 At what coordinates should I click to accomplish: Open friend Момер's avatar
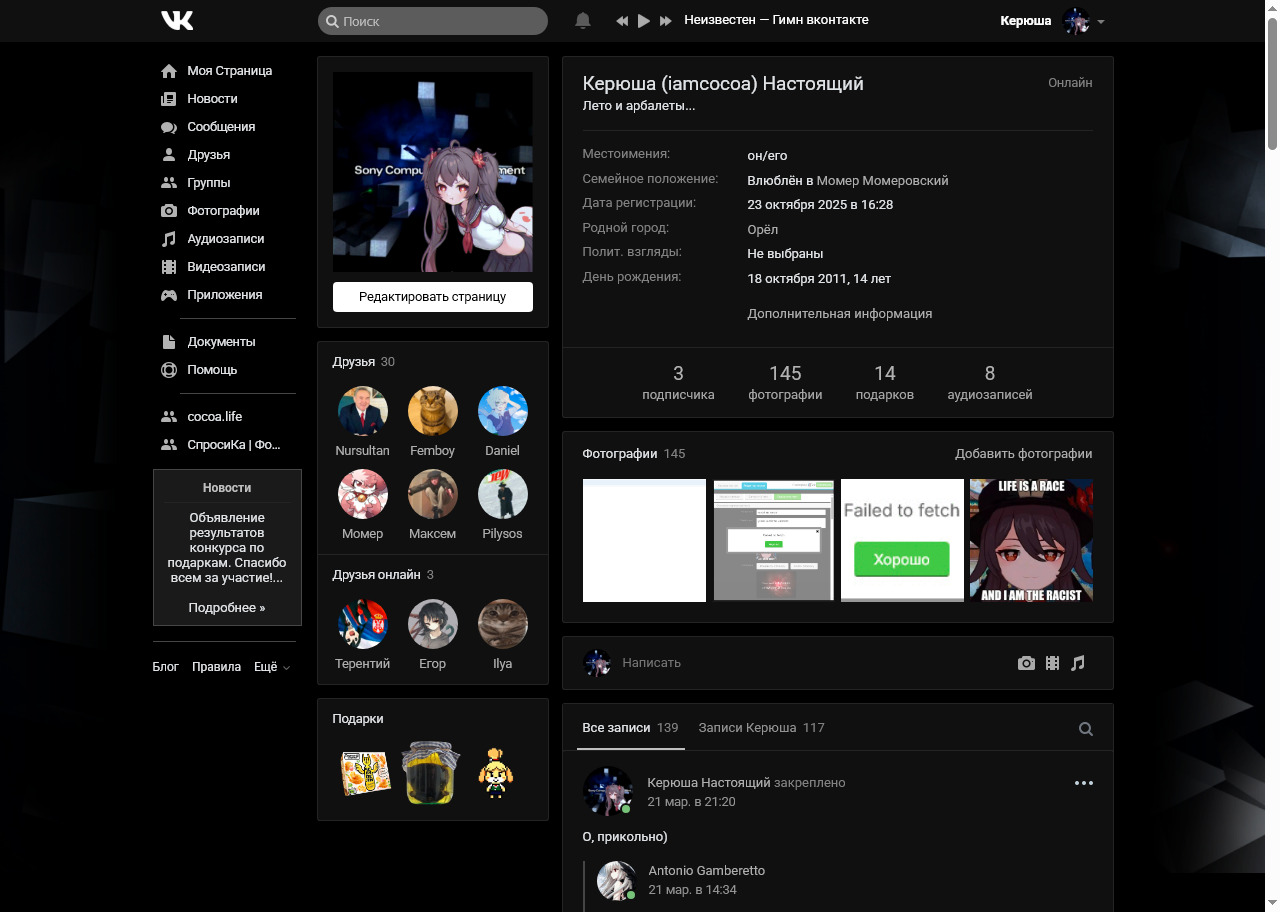click(363, 494)
